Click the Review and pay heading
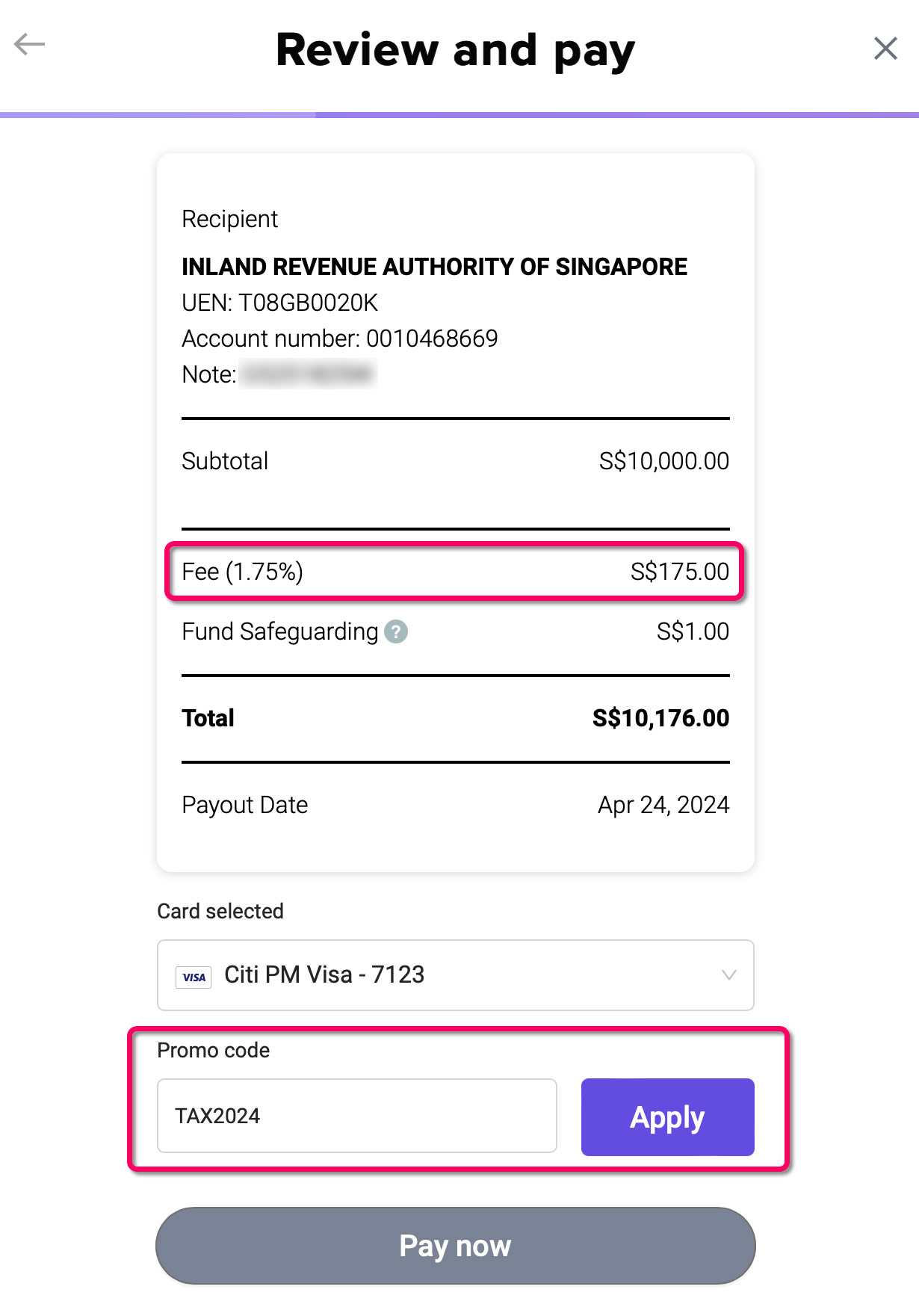 pos(455,51)
